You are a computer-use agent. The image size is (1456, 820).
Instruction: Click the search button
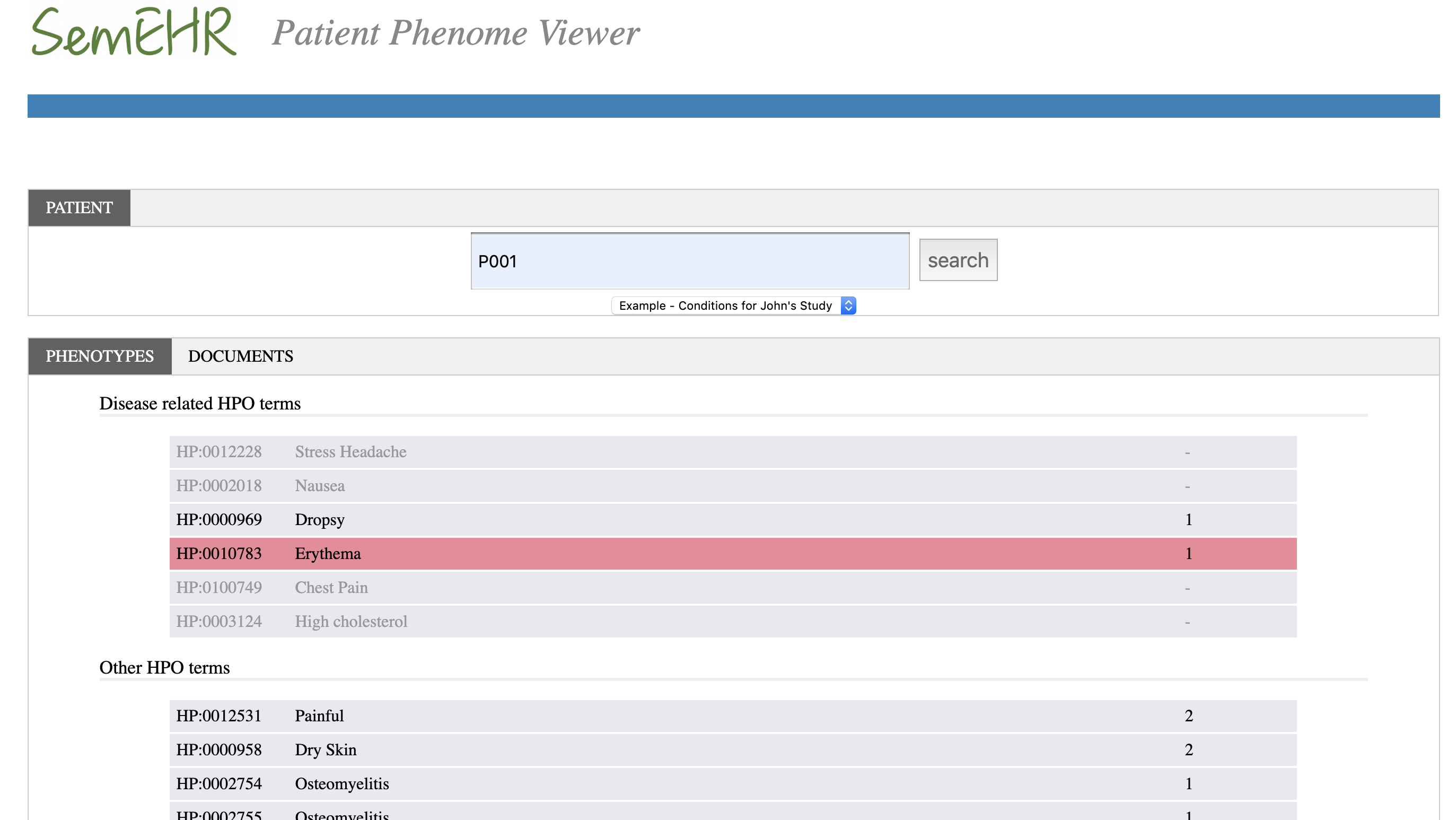(958, 260)
